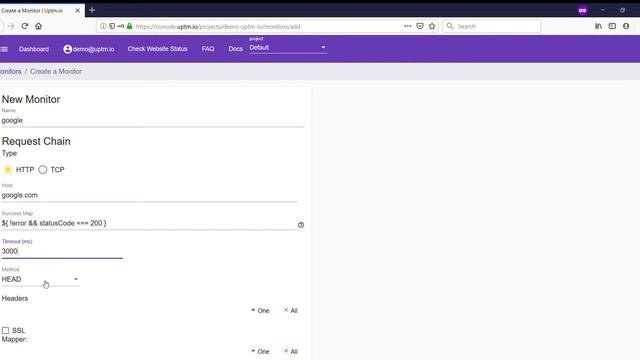The height and width of the screenshot is (360, 640).
Task: Open the FAQ page
Action: click(208, 49)
